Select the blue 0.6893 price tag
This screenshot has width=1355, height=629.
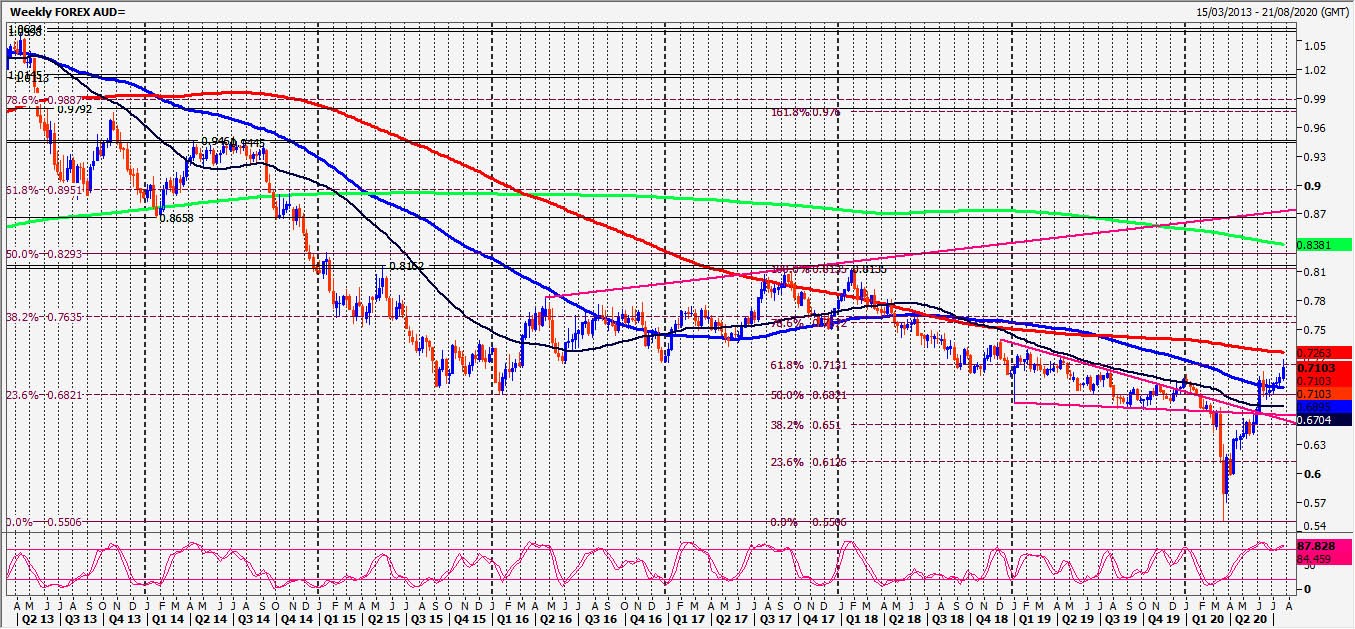pos(1323,407)
